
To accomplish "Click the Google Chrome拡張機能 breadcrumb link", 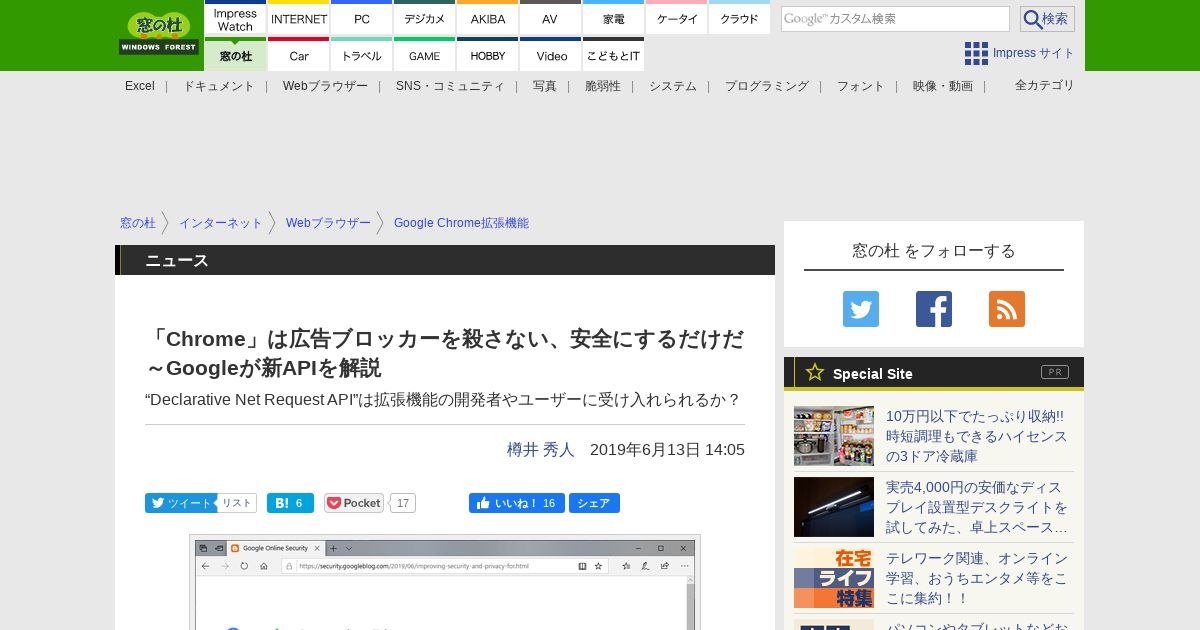I will 461,223.
